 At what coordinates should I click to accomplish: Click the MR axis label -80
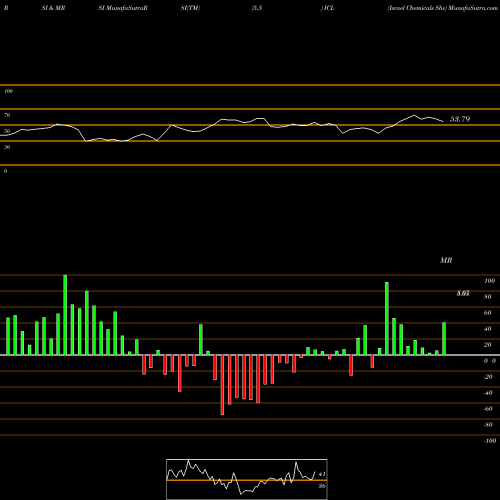coord(488,425)
